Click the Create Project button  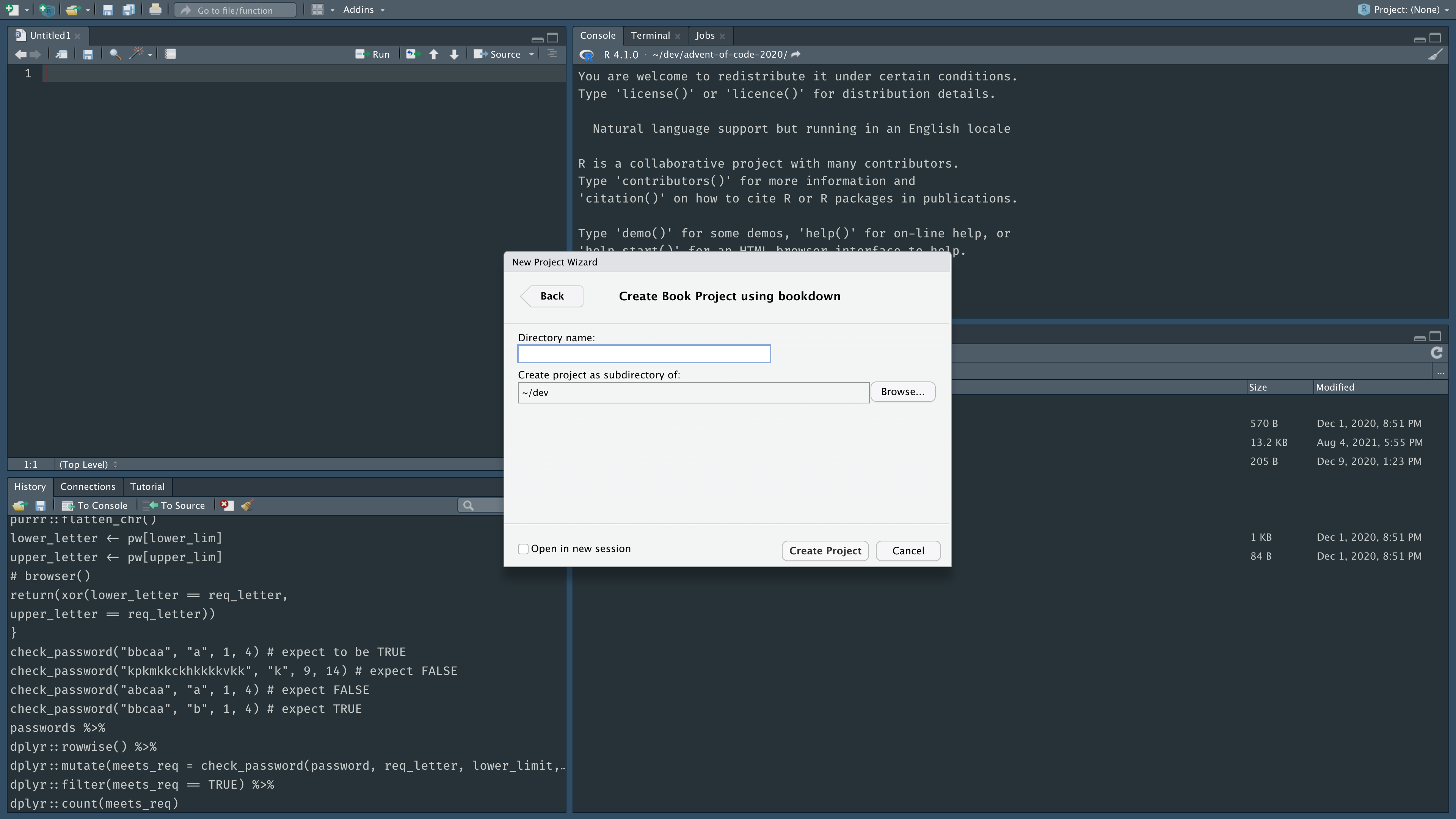(825, 551)
